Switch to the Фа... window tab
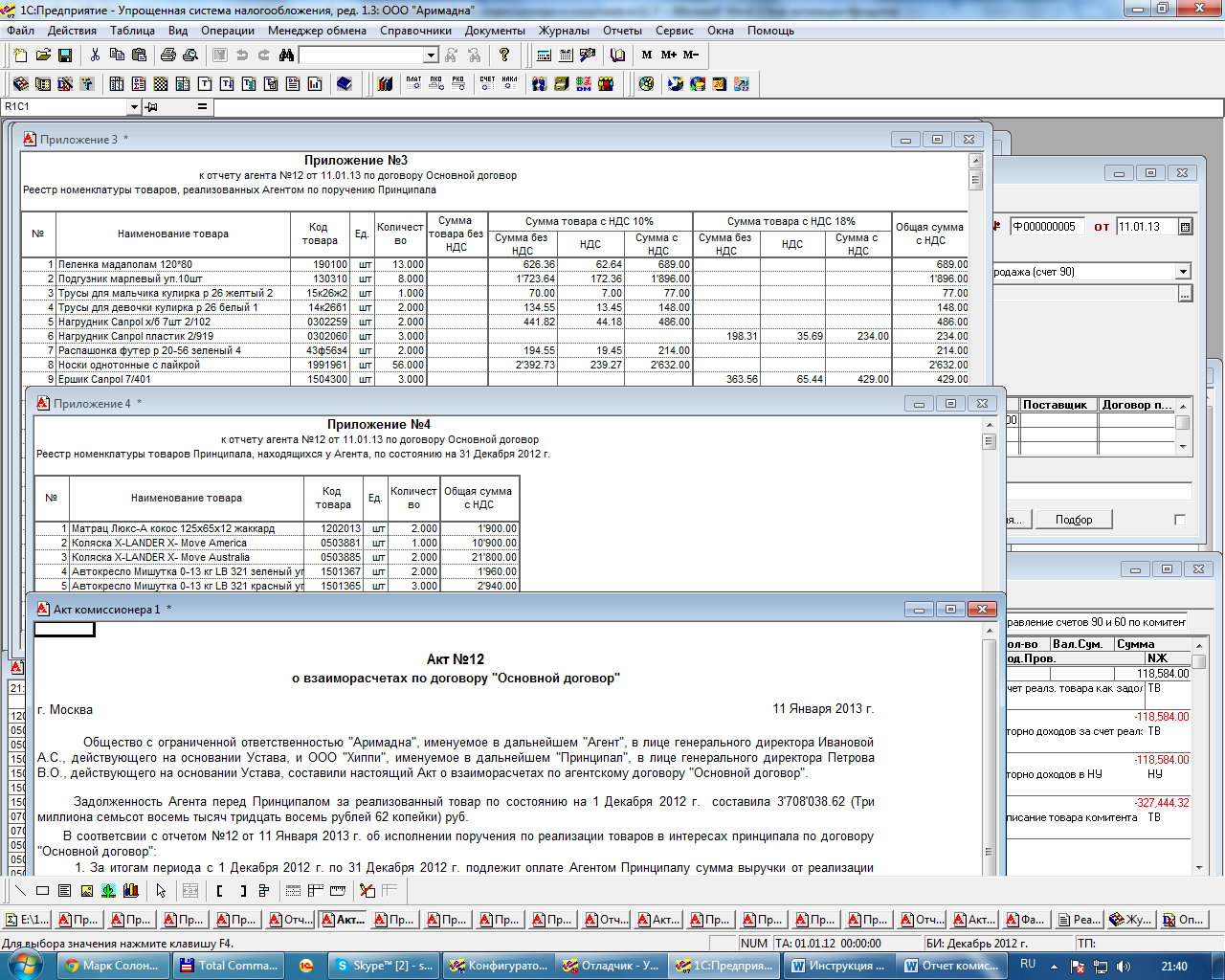The height and width of the screenshot is (980, 1225). tap(1027, 920)
